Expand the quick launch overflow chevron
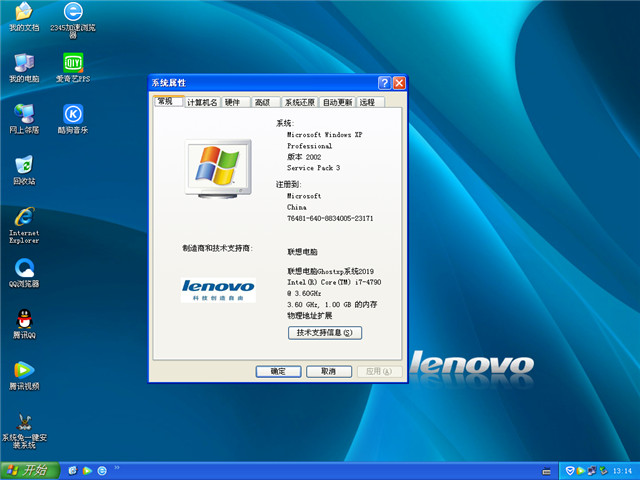640x480 pixels. point(117,467)
